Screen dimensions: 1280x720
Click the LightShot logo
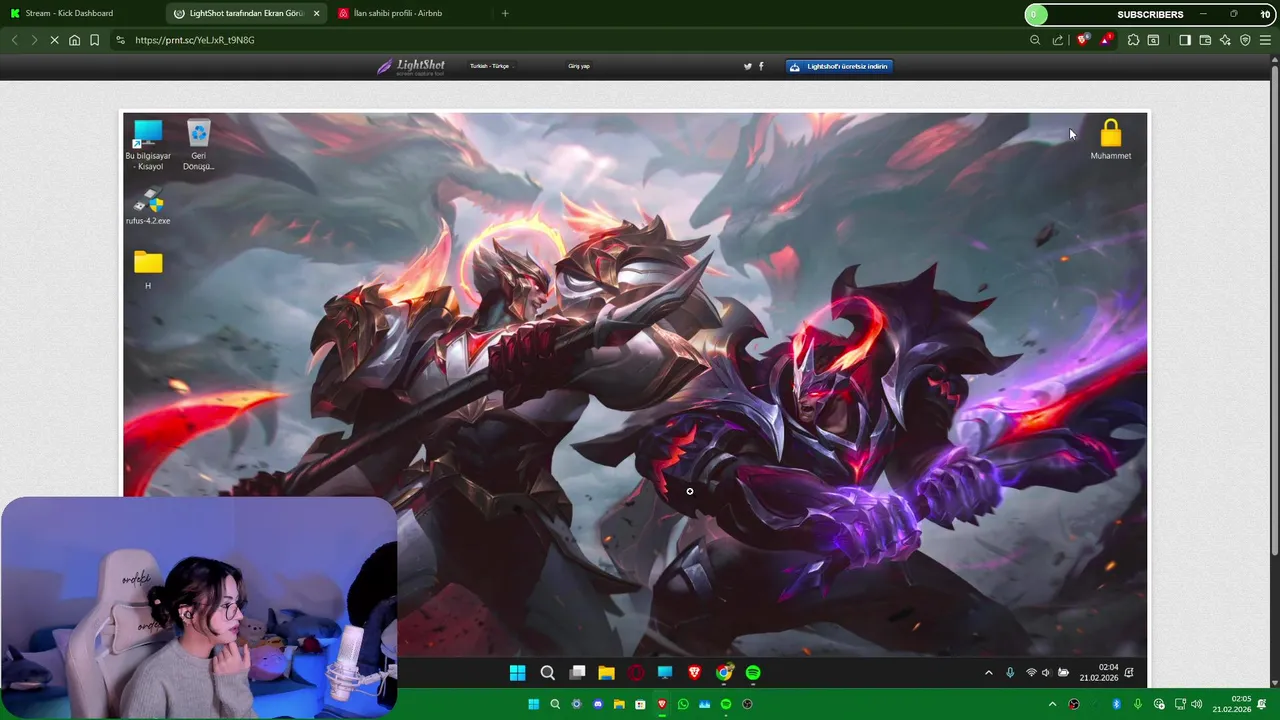411,66
